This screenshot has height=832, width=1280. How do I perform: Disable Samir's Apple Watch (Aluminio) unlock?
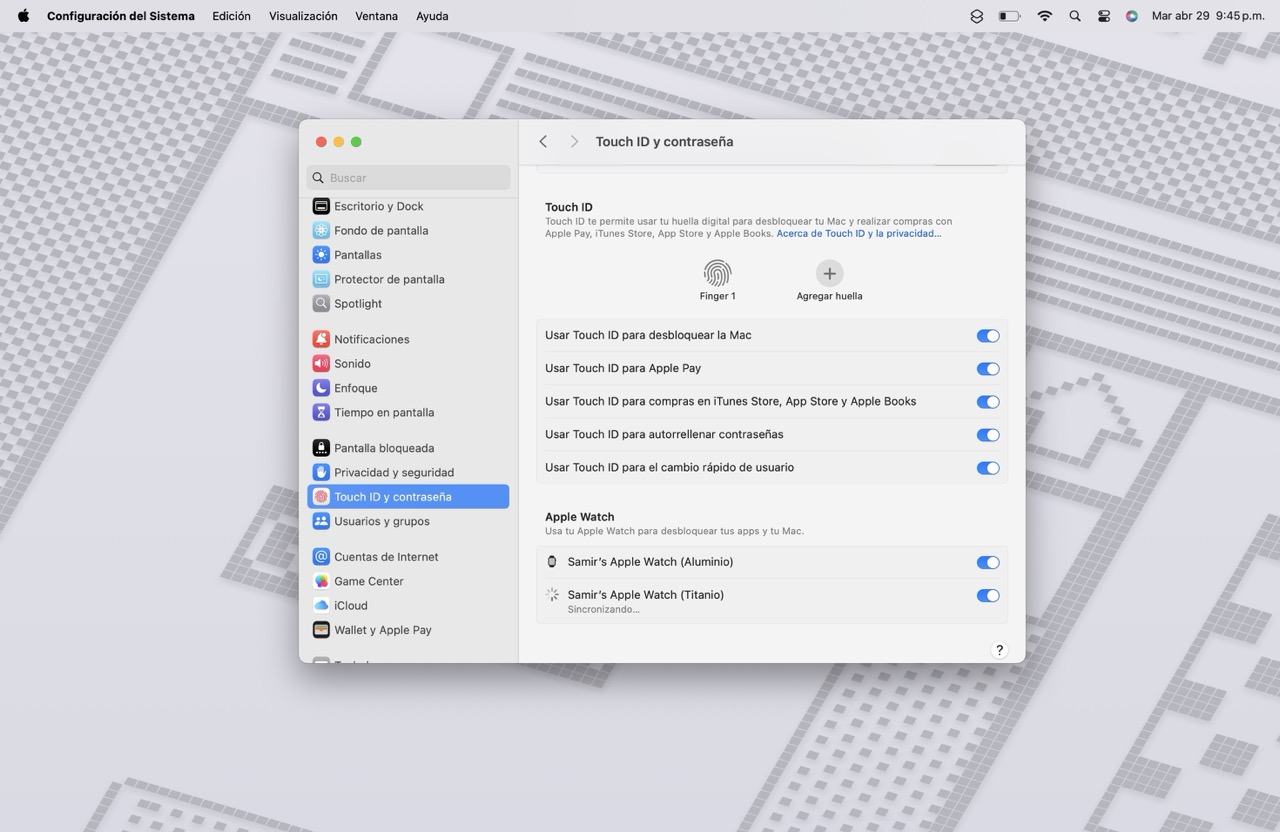tap(988, 563)
